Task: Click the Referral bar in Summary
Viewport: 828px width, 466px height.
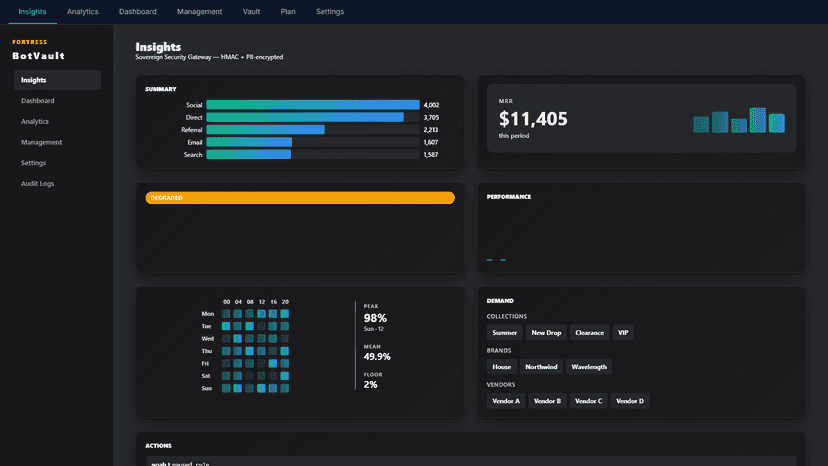Action: (x=266, y=129)
